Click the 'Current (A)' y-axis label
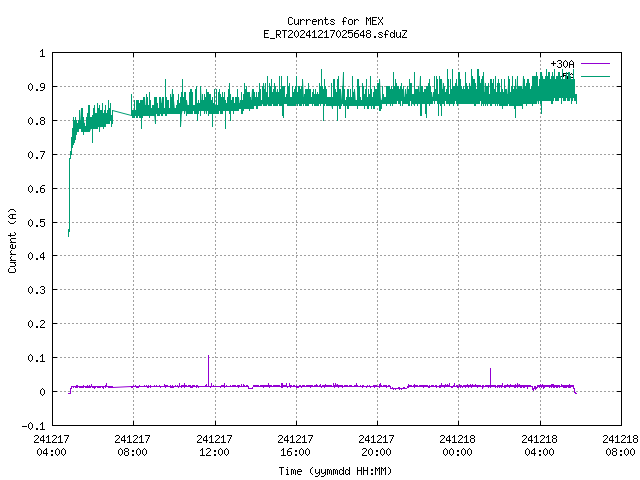The image size is (640, 480). click(x=12, y=240)
